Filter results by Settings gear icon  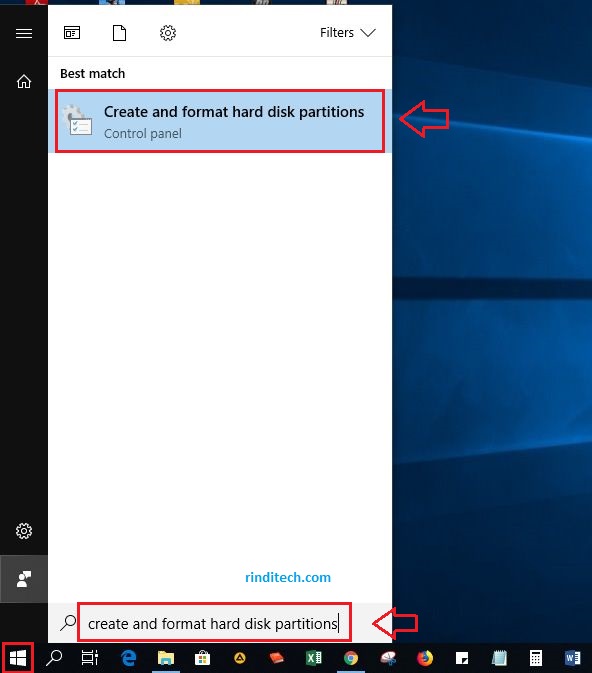click(x=168, y=33)
